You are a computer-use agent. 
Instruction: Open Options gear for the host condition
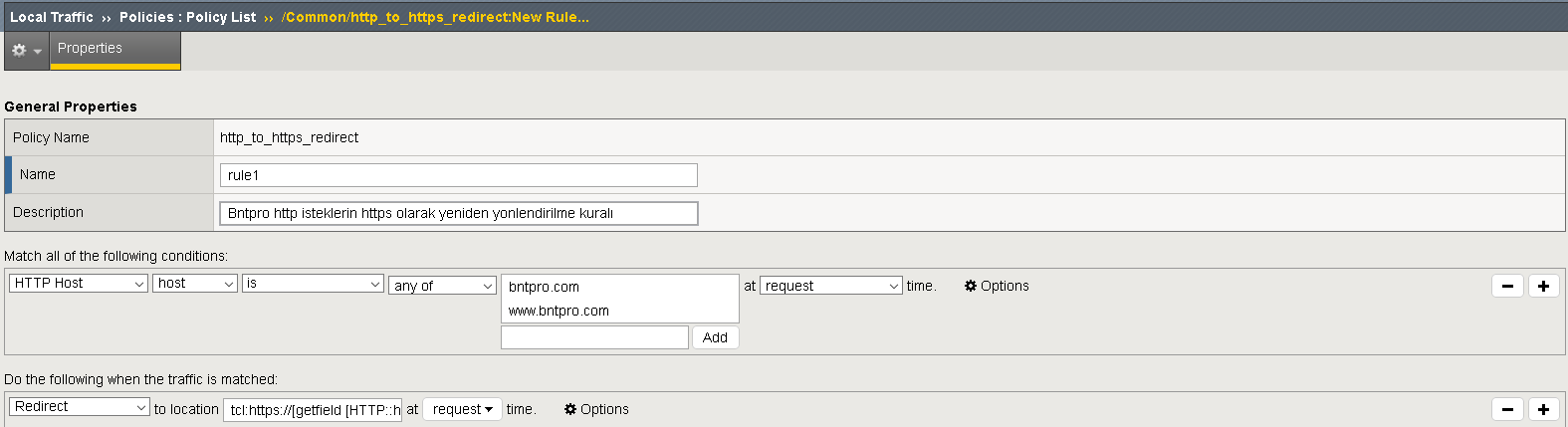click(x=996, y=286)
